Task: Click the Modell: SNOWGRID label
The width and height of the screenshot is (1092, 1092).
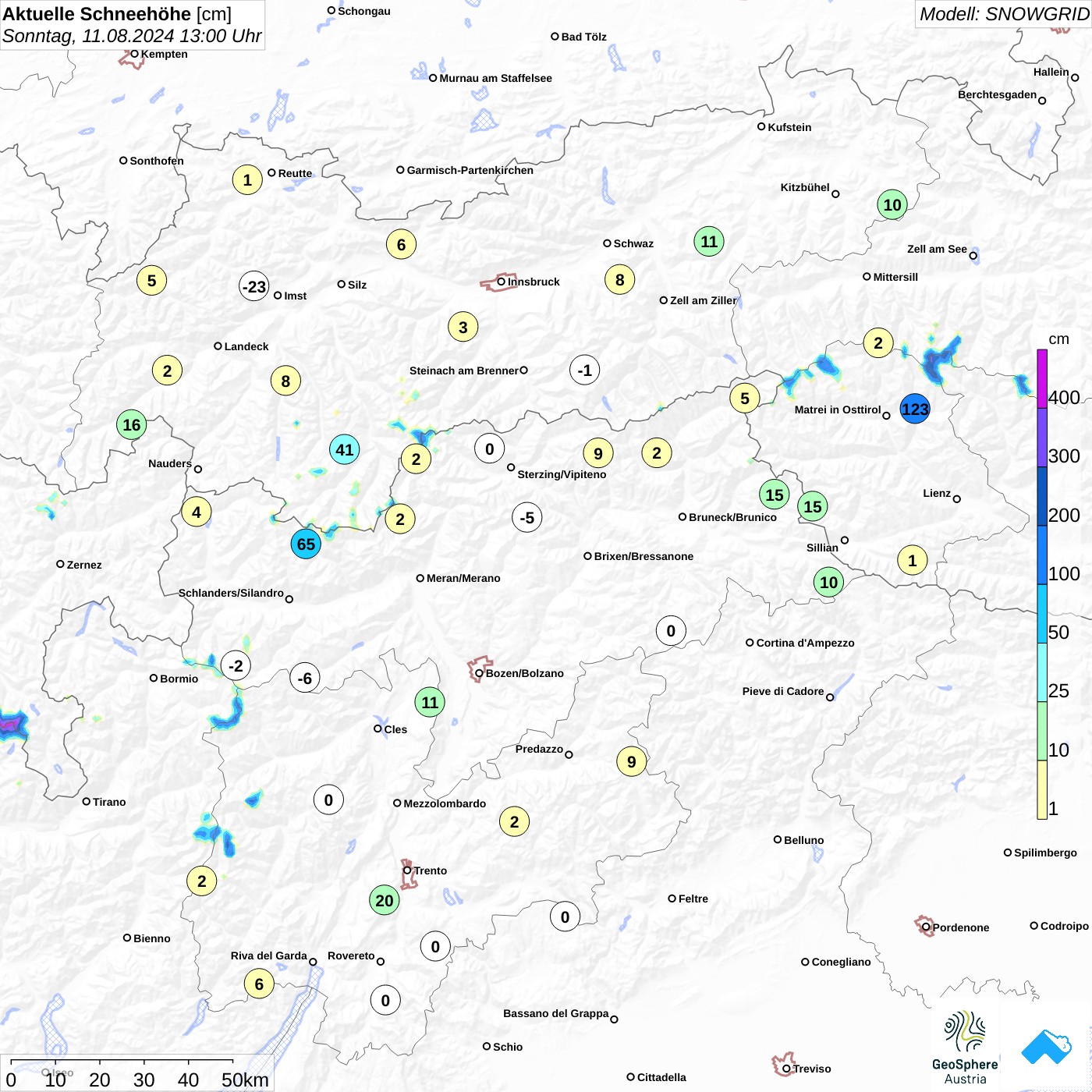Action: 1004,14
